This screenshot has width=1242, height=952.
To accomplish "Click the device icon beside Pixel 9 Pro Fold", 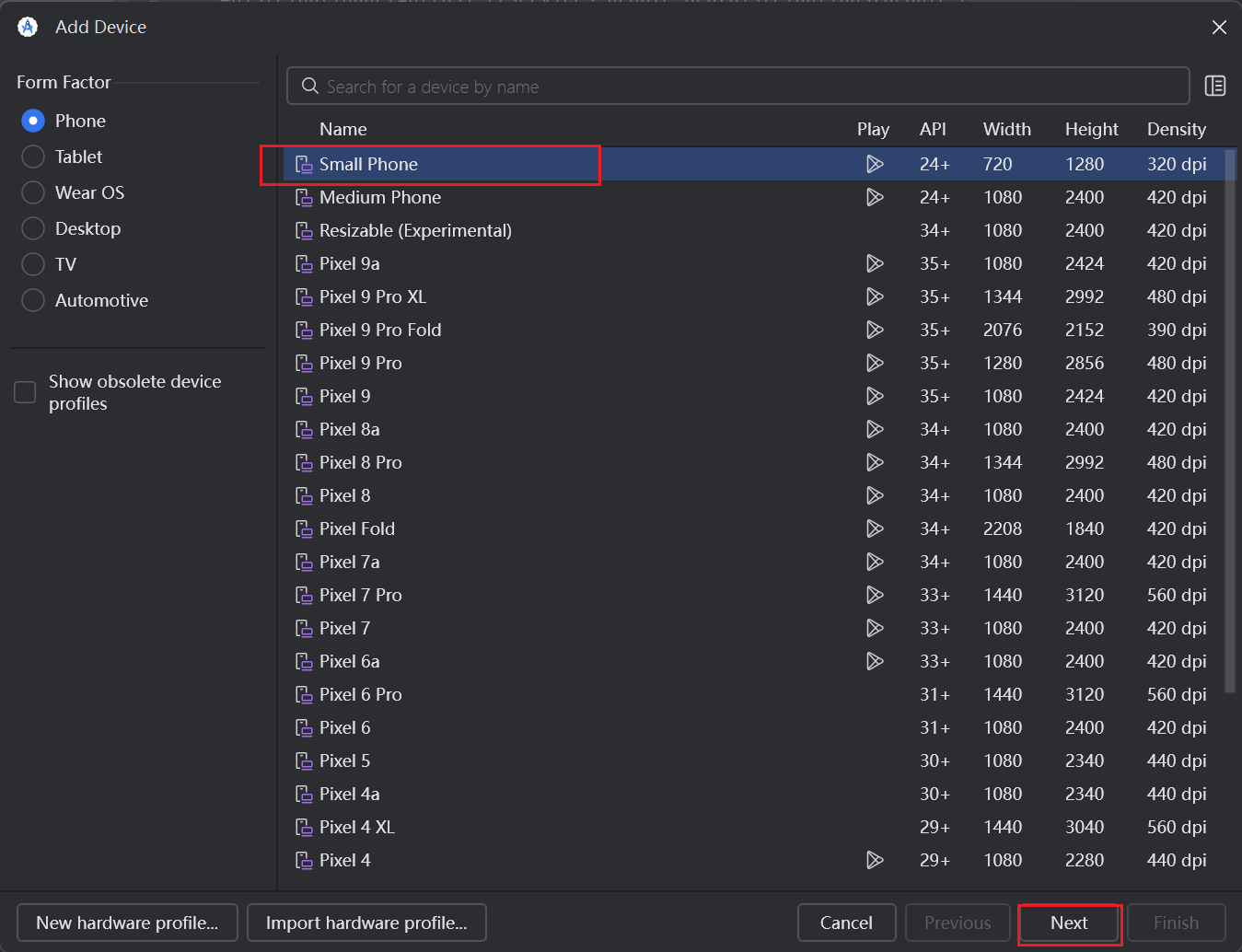I will [x=304, y=330].
